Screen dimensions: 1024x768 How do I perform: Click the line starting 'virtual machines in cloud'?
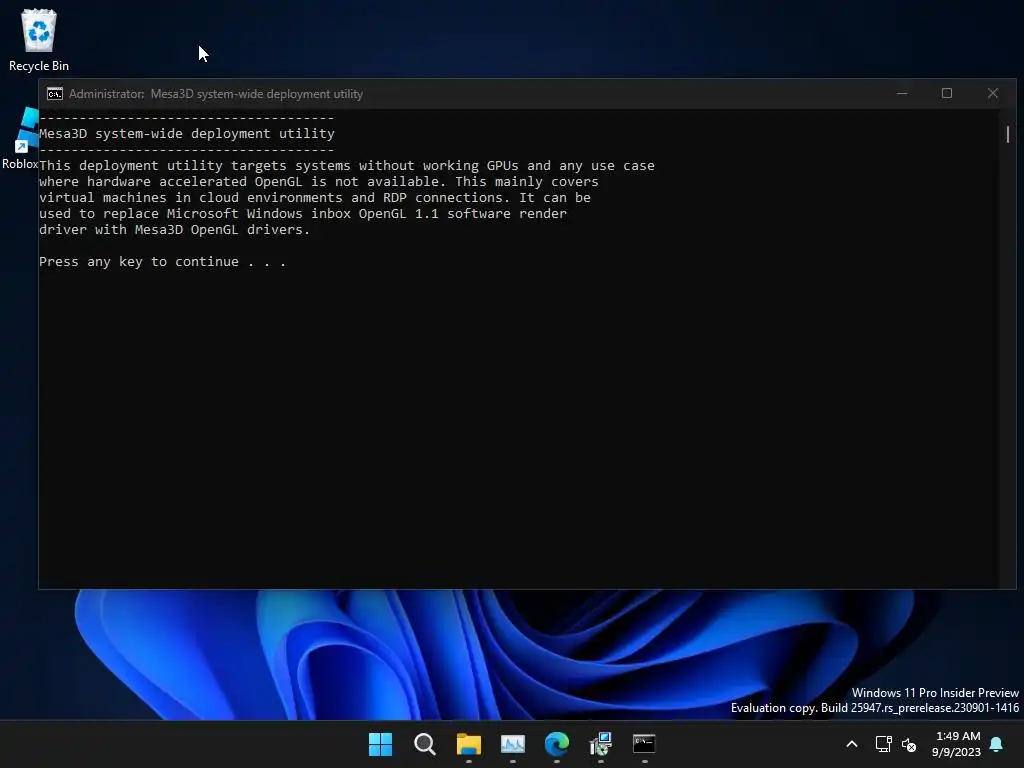click(315, 198)
